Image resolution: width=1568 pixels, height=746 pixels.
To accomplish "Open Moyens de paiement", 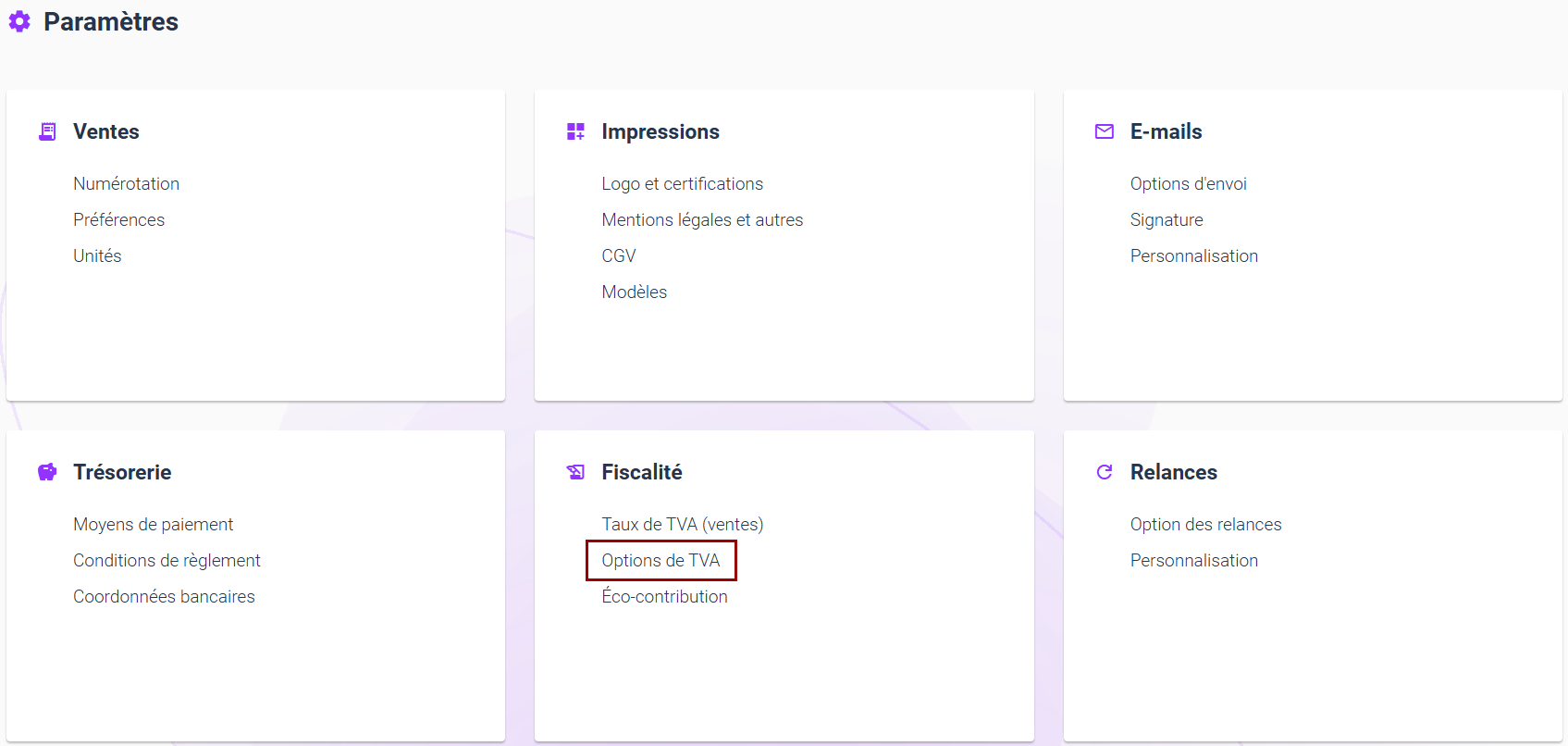I will click(x=154, y=524).
